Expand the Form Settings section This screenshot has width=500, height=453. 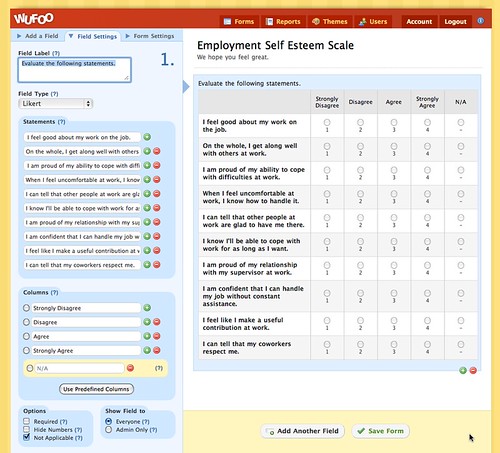pyautogui.click(x=150, y=36)
